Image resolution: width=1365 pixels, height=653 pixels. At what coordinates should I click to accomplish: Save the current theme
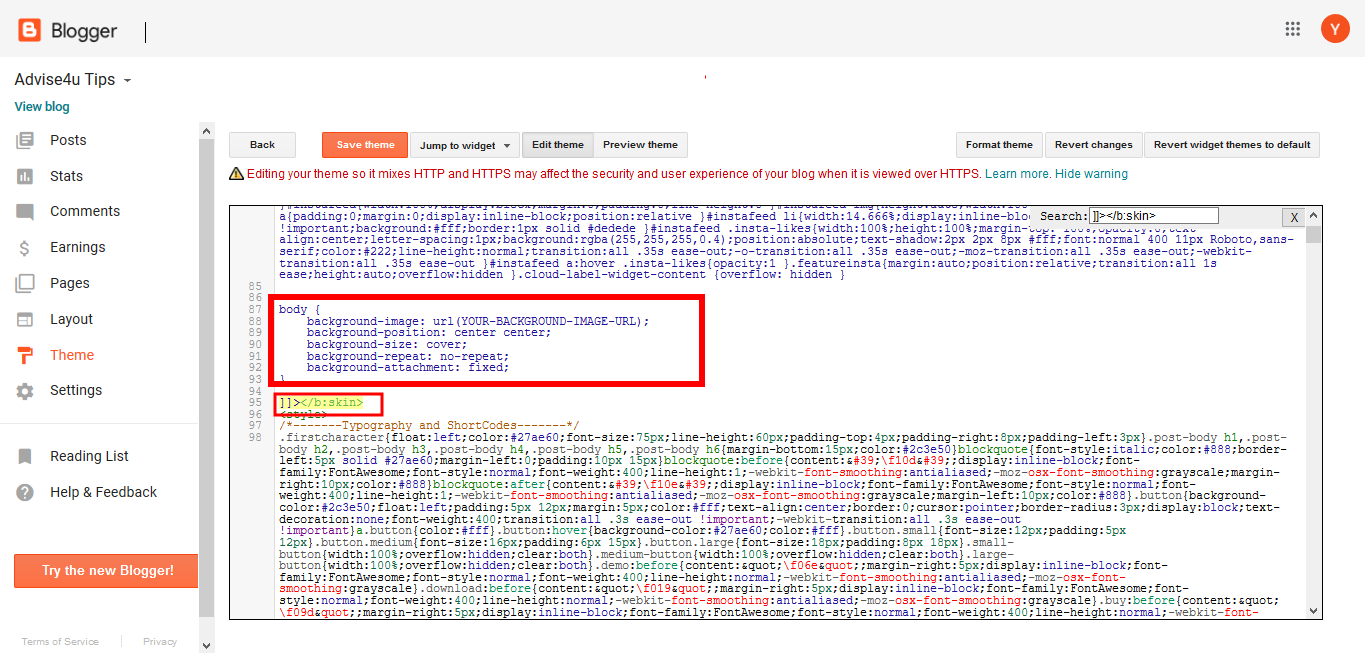364,144
